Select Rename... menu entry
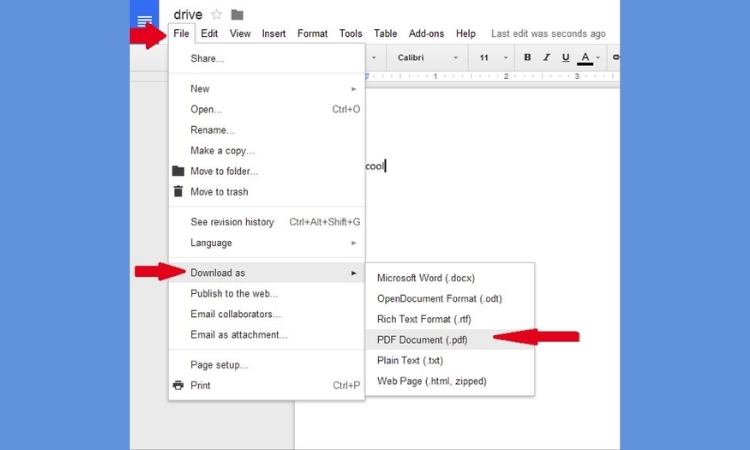The image size is (750, 450). tap(267, 130)
